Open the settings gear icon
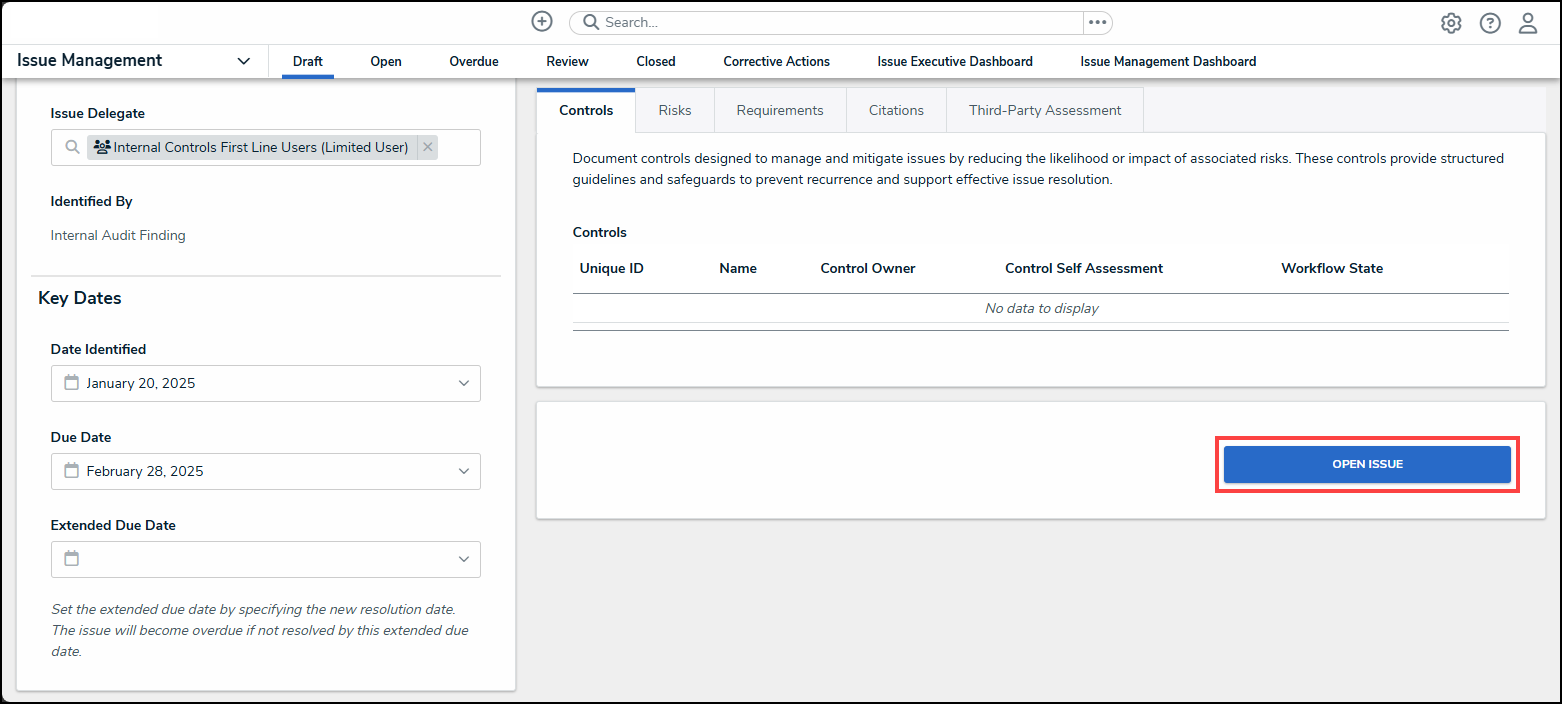 [x=1450, y=23]
